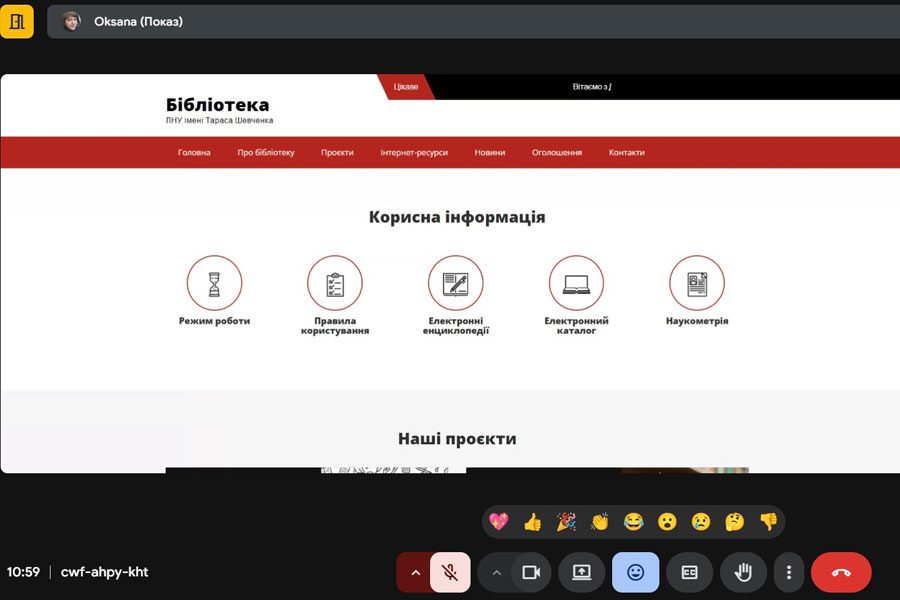This screenshot has height=600, width=900.
Task: Toggle the camera on or off
Action: click(531, 573)
